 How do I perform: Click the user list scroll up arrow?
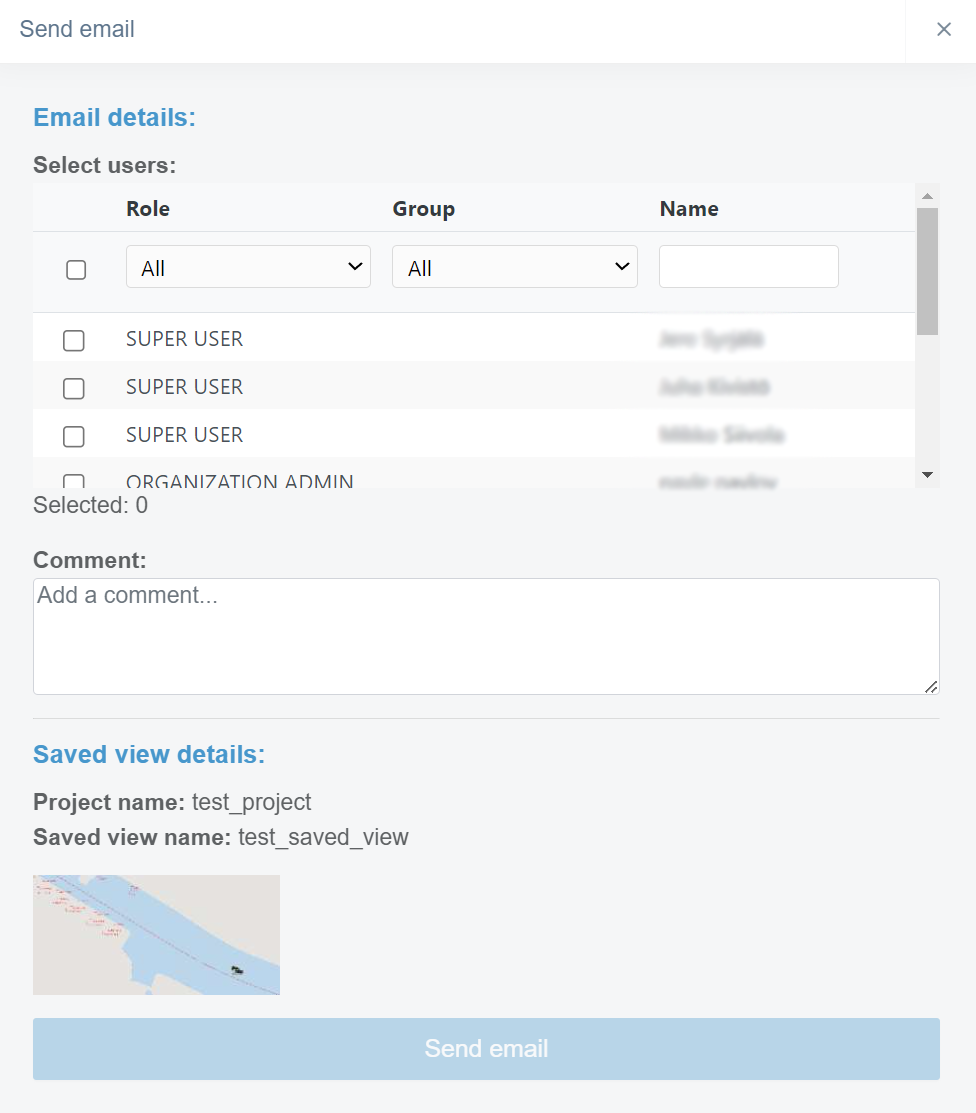tap(927, 195)
